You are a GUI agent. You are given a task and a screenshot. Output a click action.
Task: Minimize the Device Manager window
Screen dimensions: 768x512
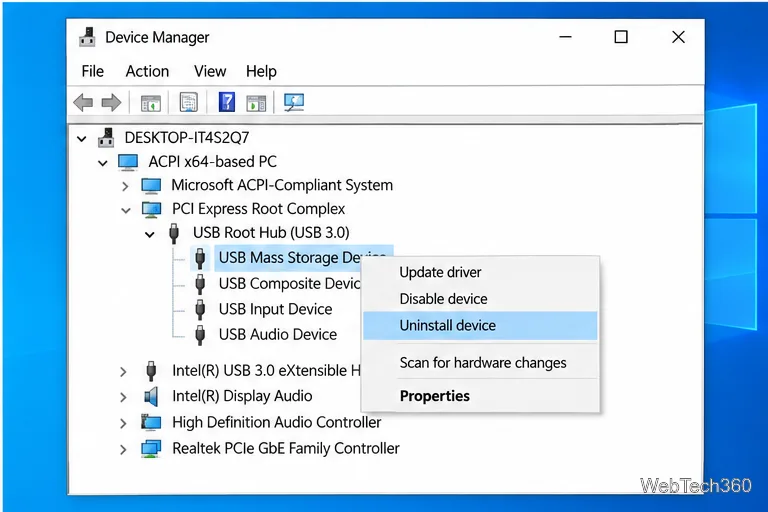coord(566,37)
